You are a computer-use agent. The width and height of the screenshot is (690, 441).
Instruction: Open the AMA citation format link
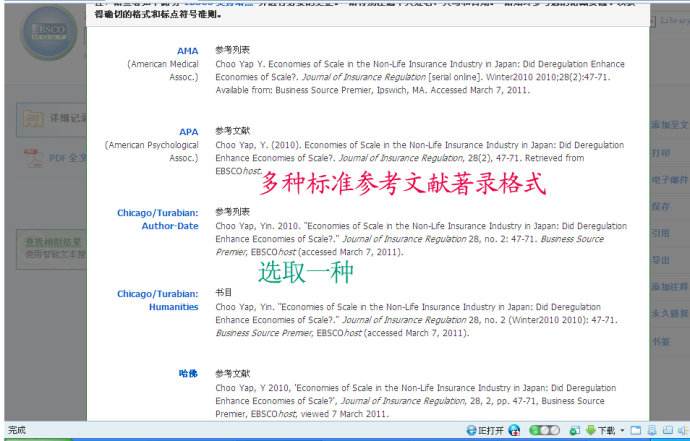[187, 51]
